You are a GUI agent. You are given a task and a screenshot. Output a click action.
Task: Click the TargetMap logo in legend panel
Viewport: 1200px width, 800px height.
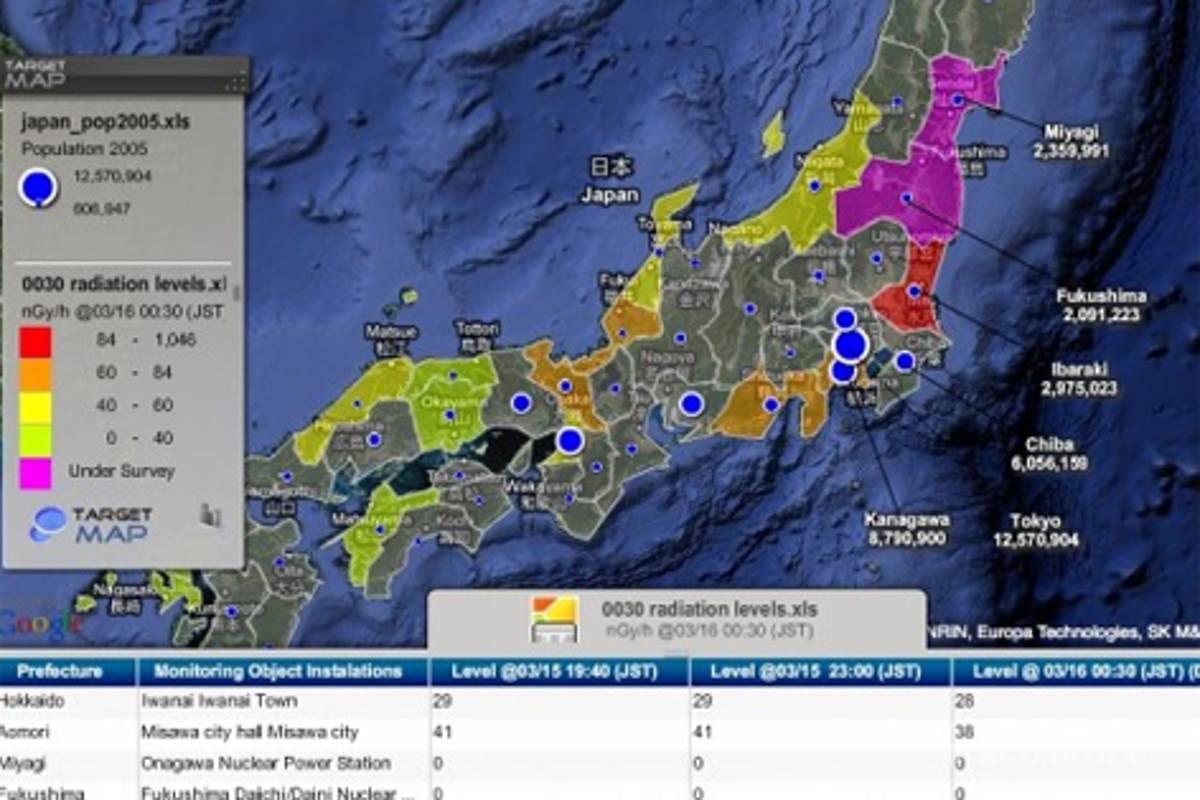(92, 525)
